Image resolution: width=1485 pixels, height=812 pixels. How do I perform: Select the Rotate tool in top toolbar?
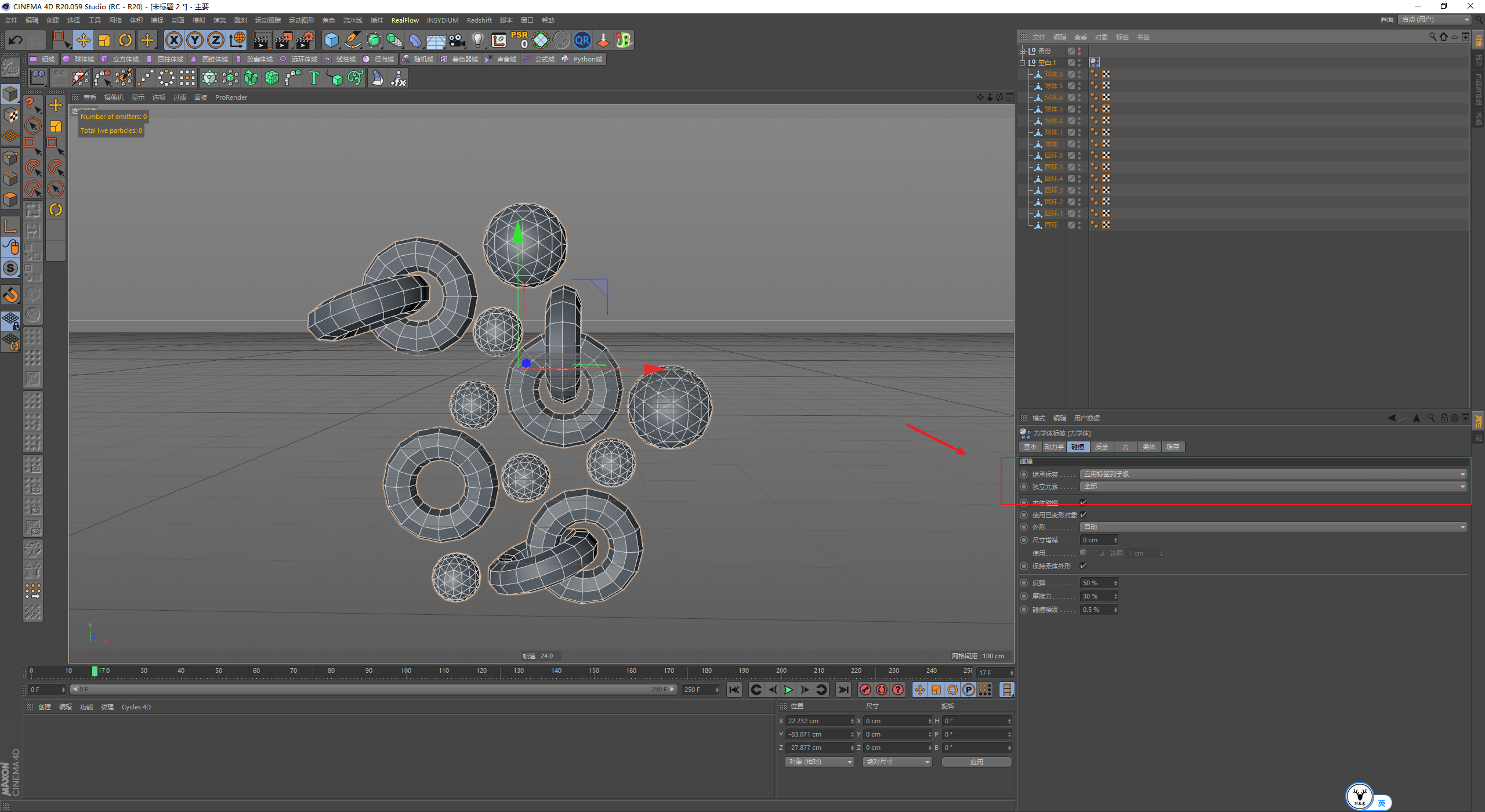tap(125, 40)
